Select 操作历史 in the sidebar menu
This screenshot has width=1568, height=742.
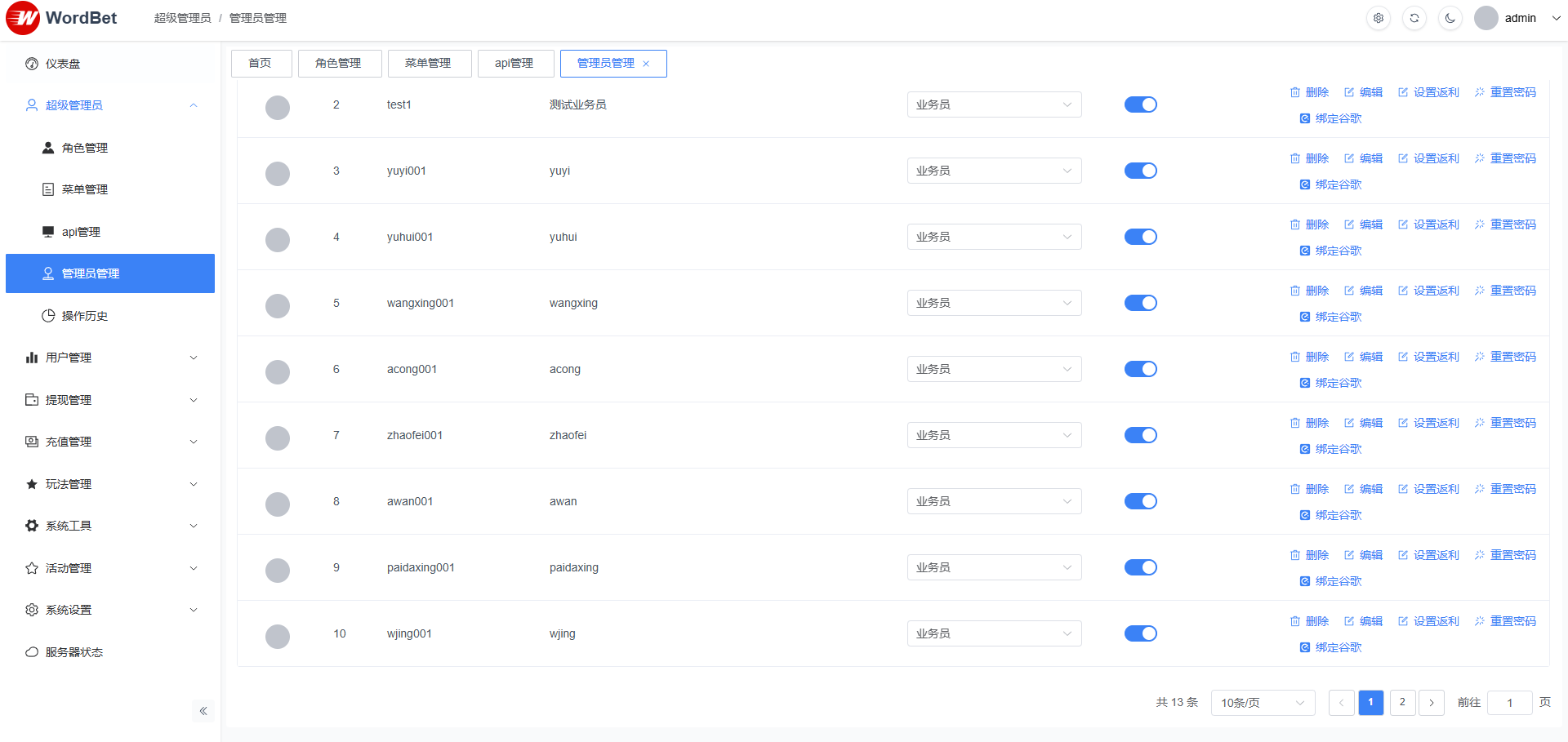(84, 316)
